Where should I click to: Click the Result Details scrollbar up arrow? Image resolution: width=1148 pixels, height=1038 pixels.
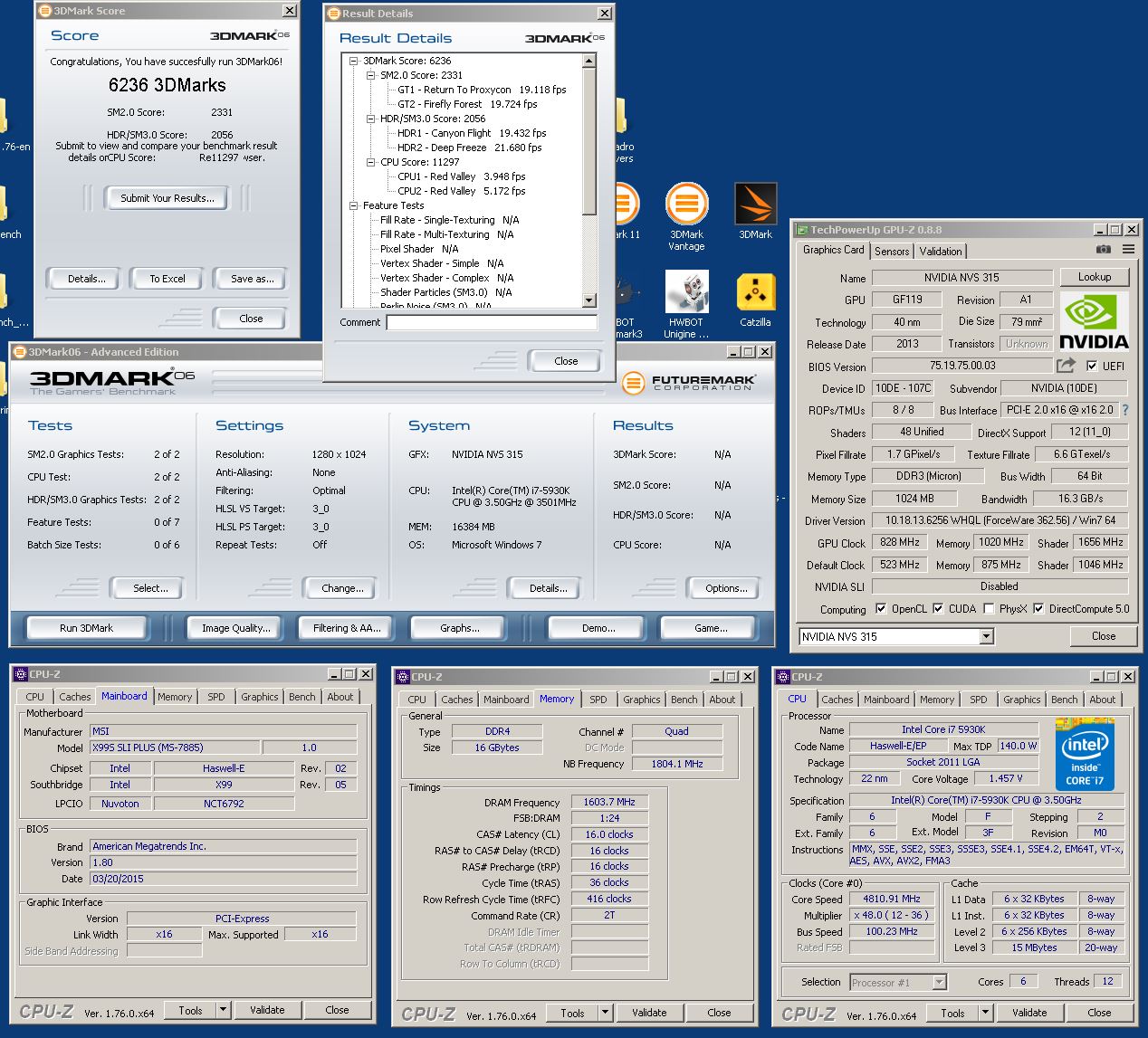tap(589, 61)
